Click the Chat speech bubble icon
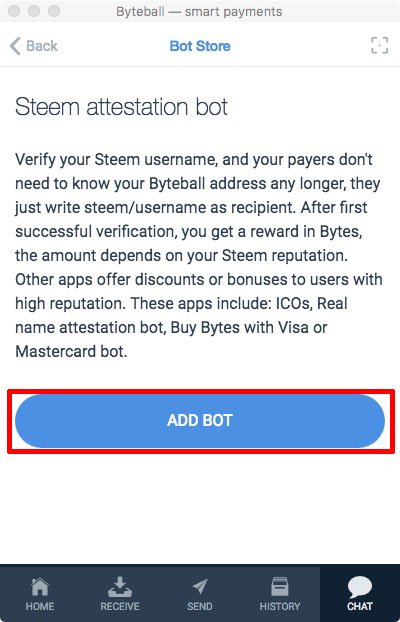 point(360,587)
